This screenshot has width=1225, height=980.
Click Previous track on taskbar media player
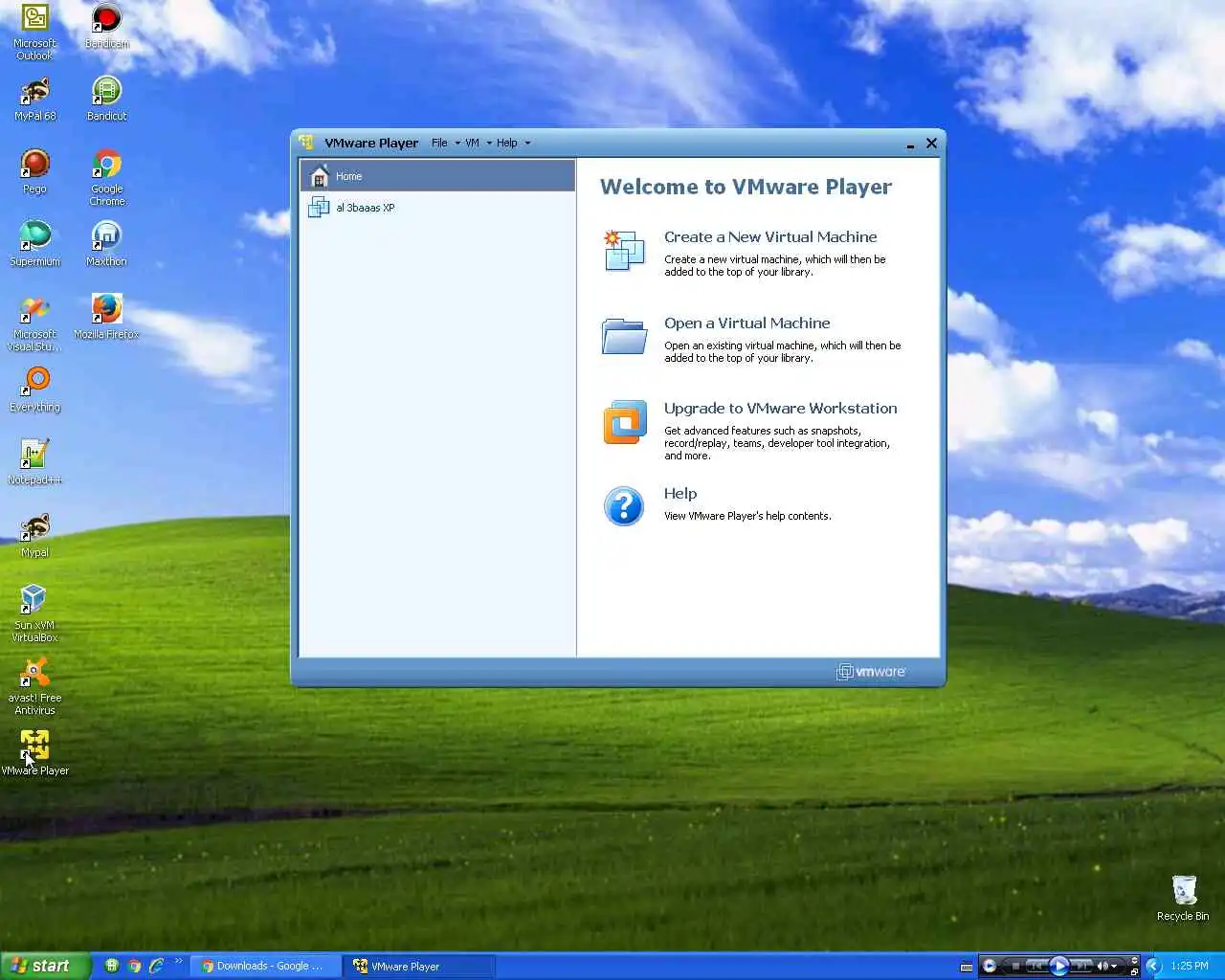pos(1037,967)
